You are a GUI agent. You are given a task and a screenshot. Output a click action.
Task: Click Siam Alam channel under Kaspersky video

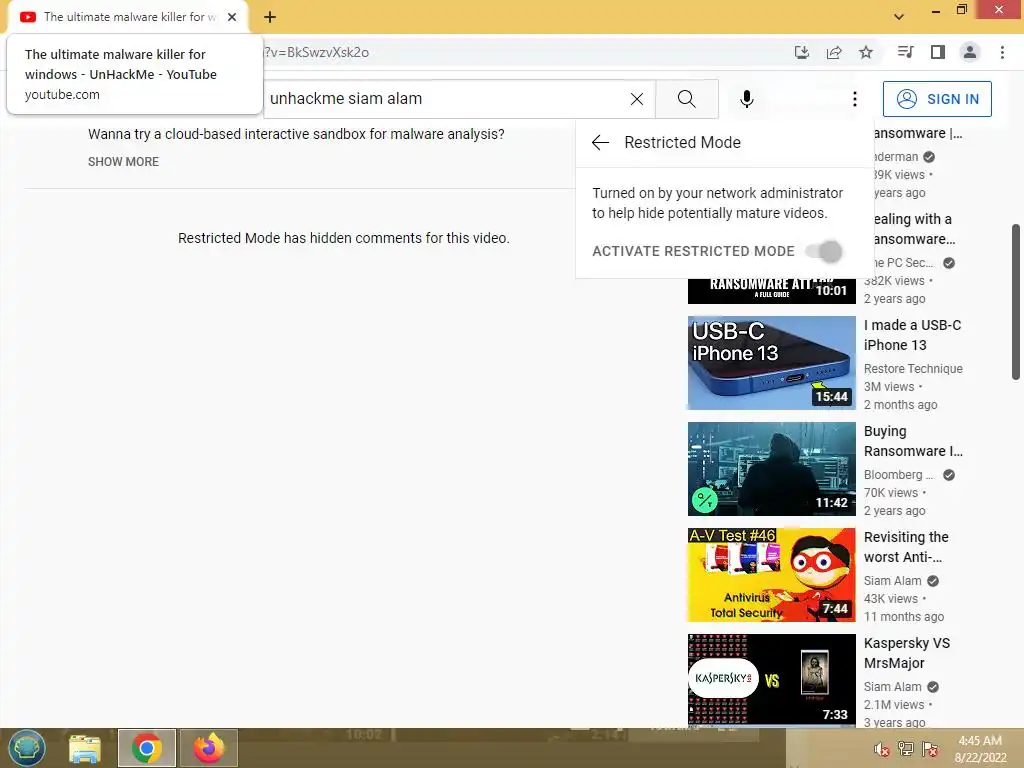[x=893, y=686]
